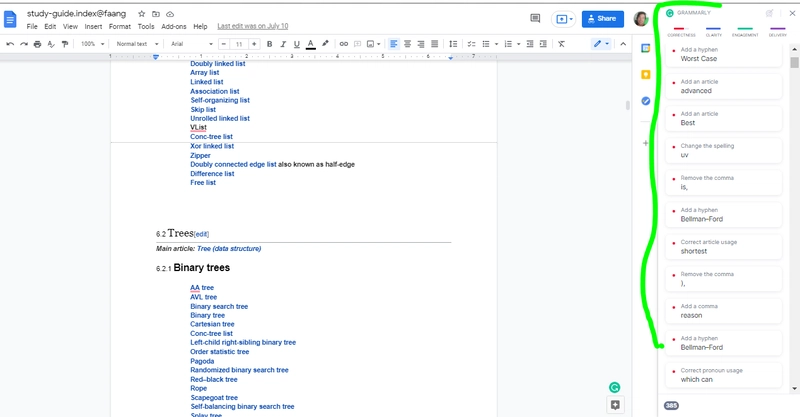Image resolution: width=800 pixels, height=417 pixels.
Task: Activate the Paint format tool
Action: pos(65,44)
